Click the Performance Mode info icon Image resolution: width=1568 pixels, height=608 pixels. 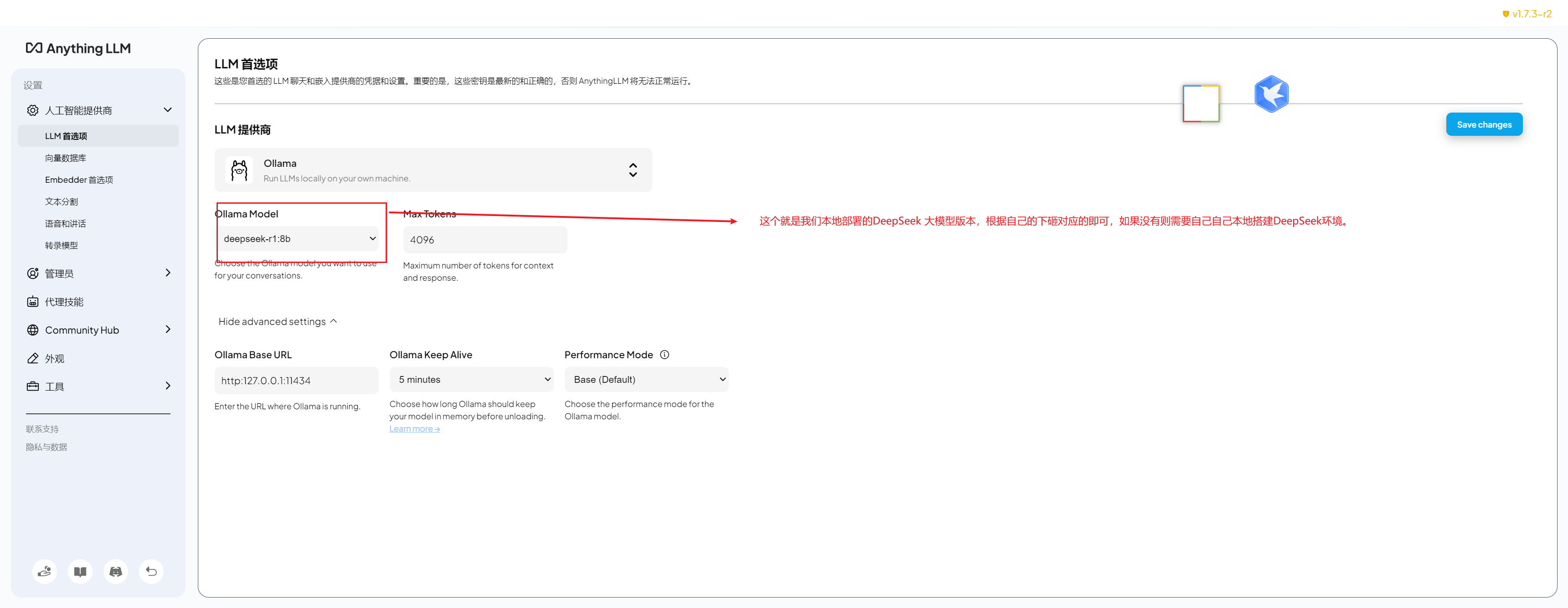664,355
